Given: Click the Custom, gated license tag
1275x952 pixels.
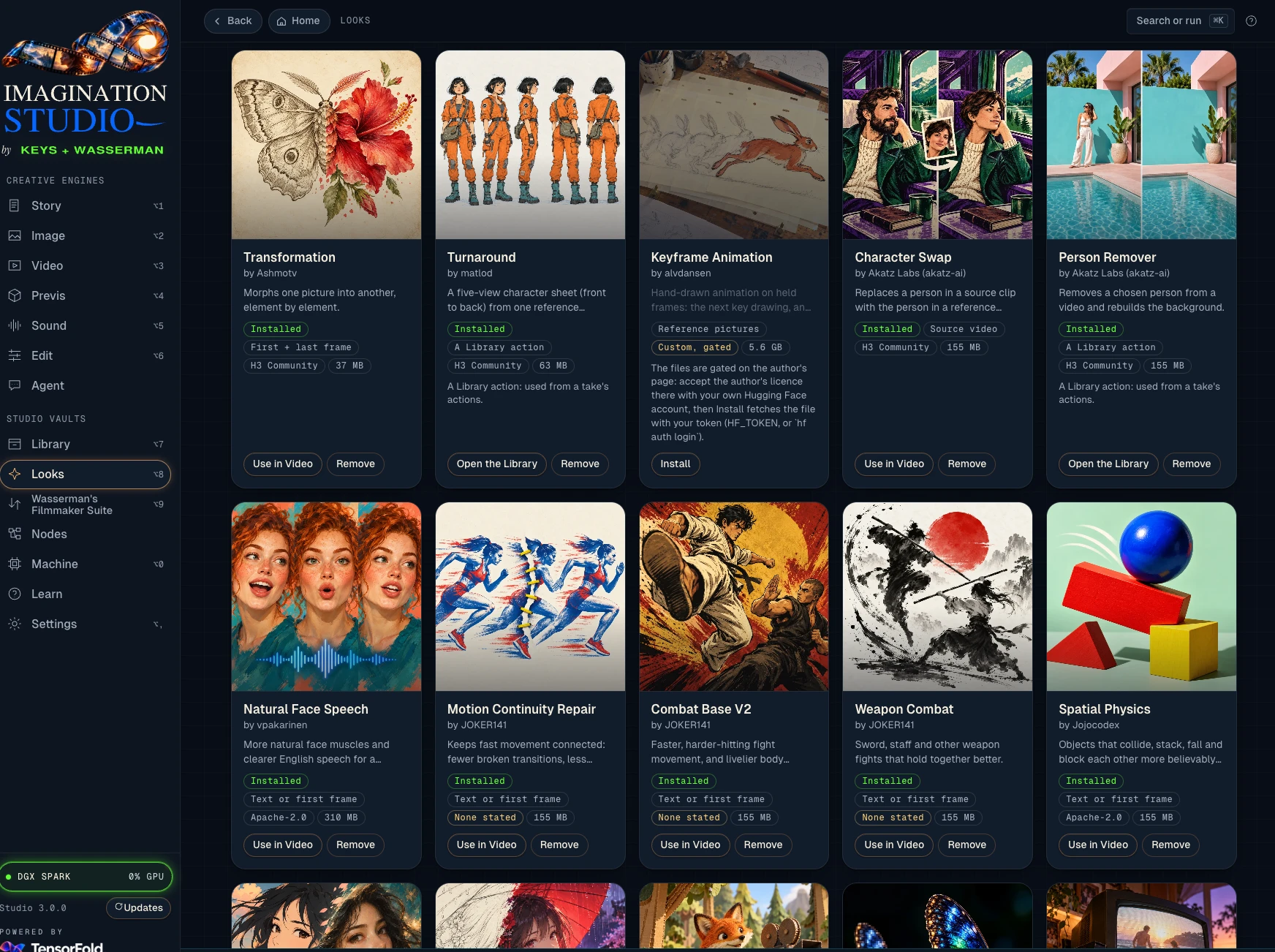Looking at the screenshot, I should pos(695,347).
